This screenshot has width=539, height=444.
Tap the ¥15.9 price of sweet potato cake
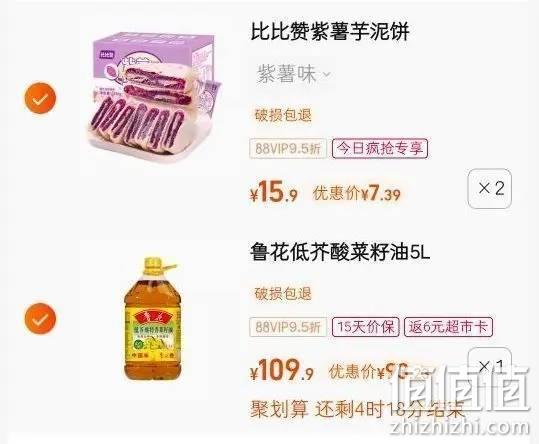pyautogui.click(x=274, y=192)
